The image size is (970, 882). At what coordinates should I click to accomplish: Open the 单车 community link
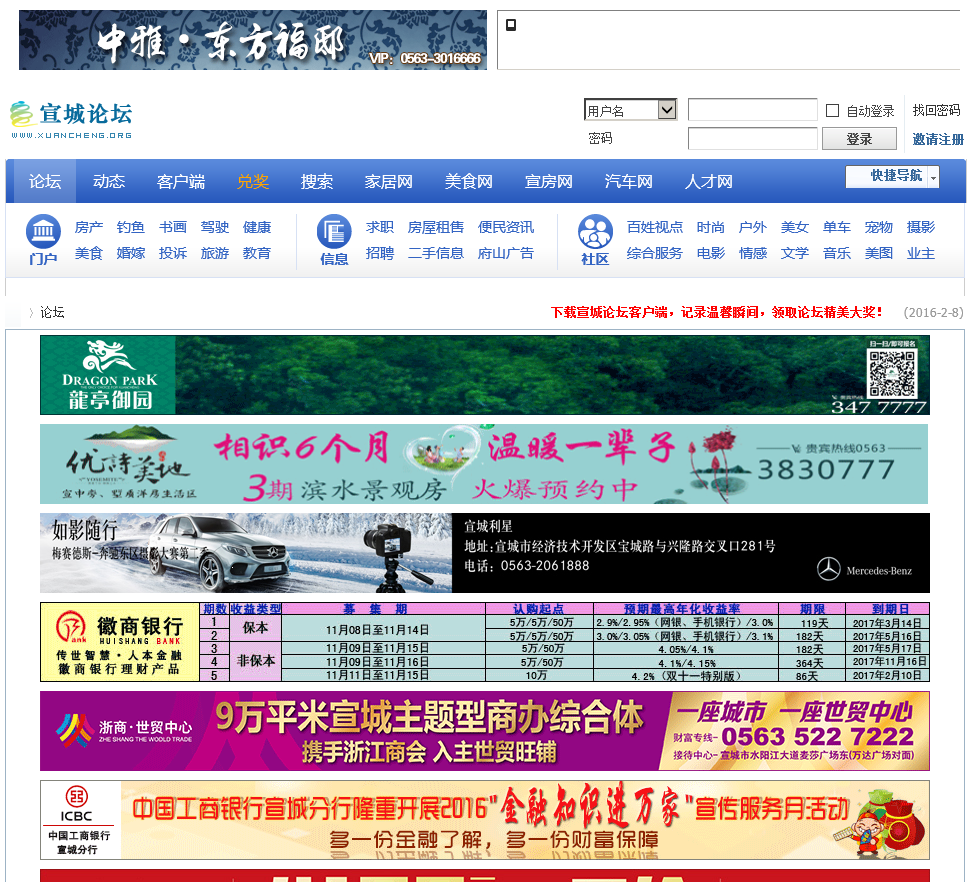[837, 227]
